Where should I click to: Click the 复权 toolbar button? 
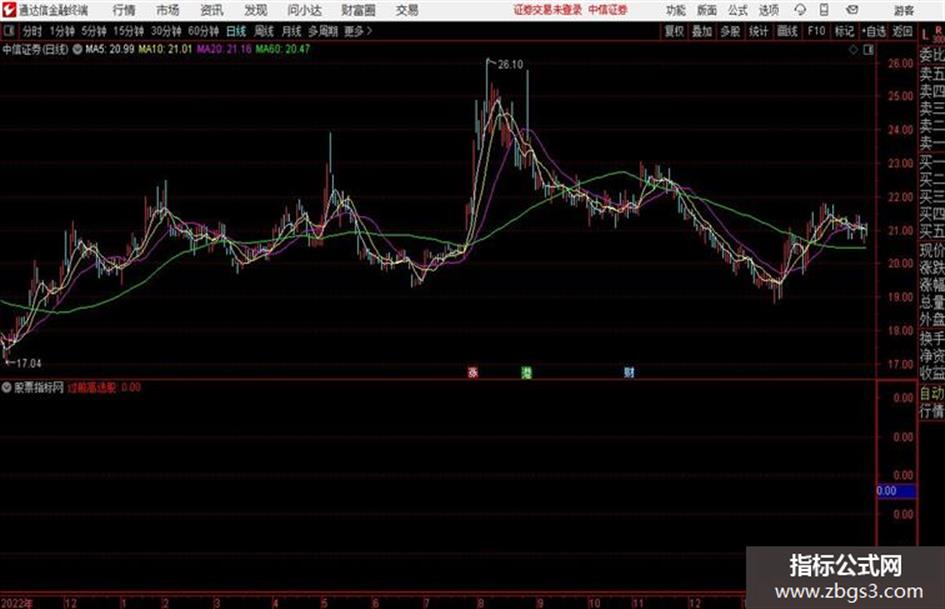click(674, 31)
